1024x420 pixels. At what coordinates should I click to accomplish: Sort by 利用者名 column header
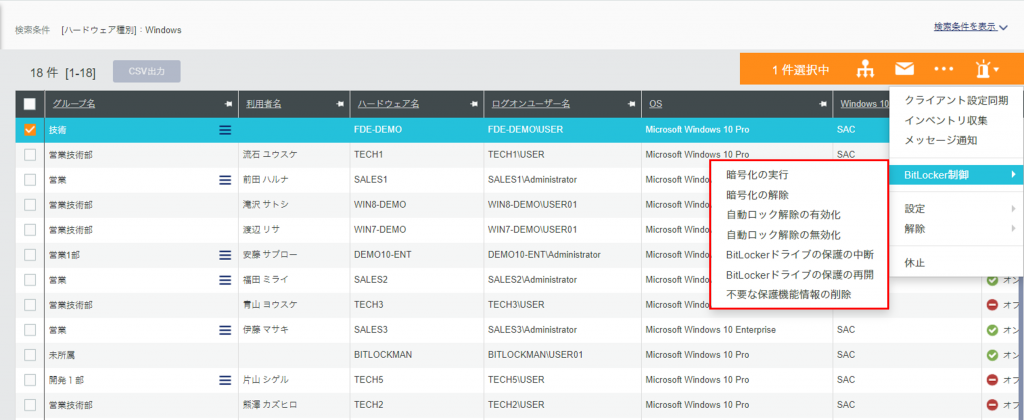click(x=264, y=104)
